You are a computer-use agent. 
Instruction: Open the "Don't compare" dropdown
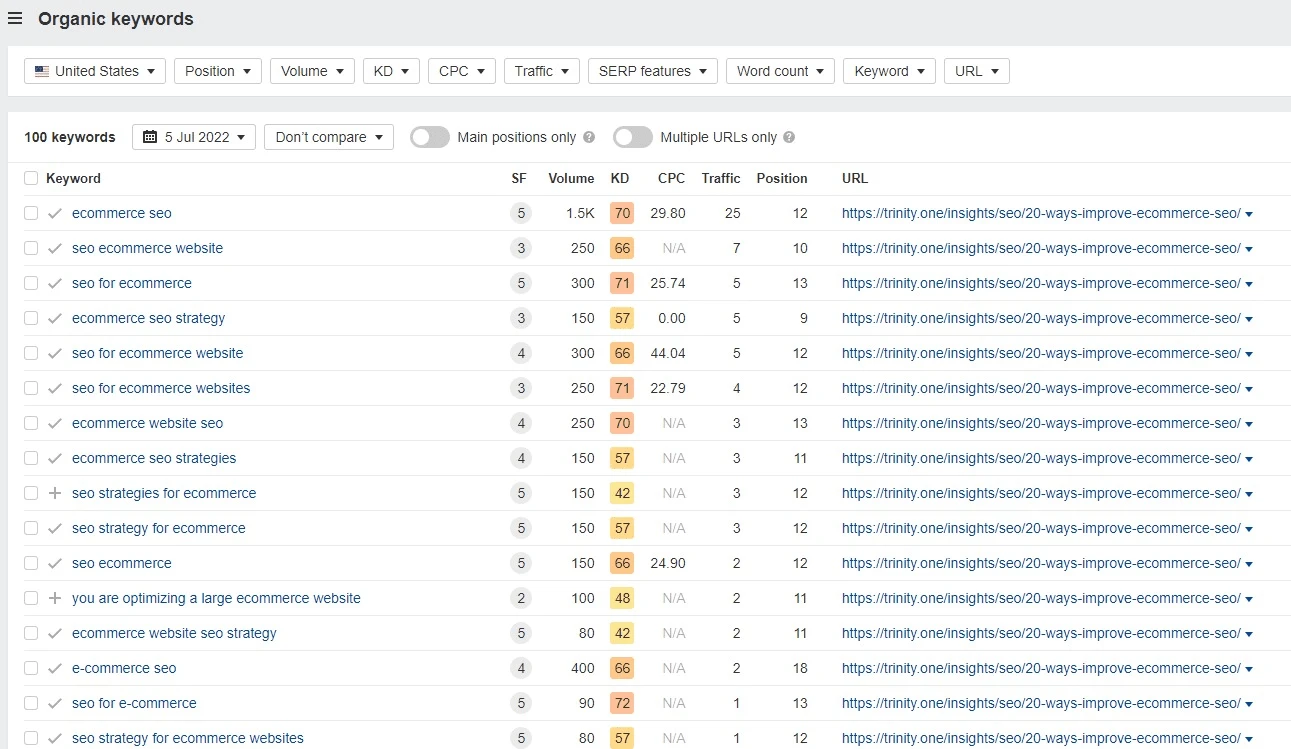pyautogui.click(x=328, y=137)
